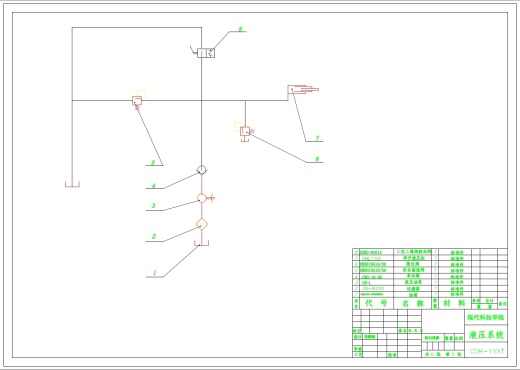
Task: Click the title block text 液压系统
Action: 486,335
